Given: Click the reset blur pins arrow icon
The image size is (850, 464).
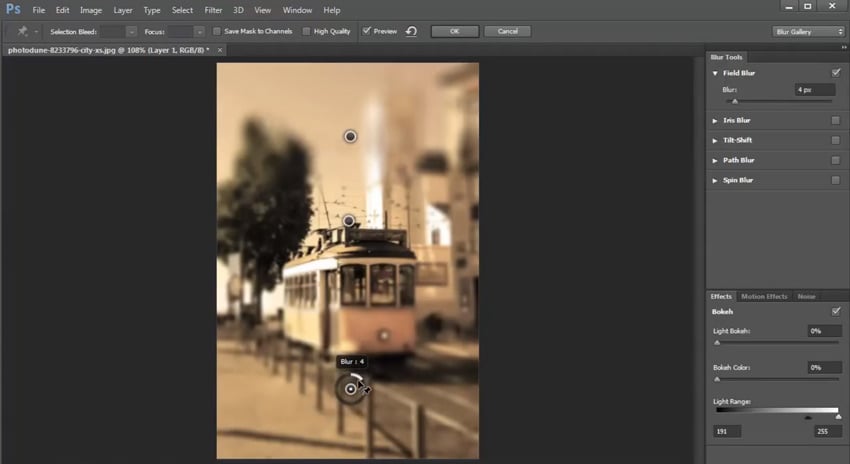Looking at the screenshot, I should click(x=411, y=31).
